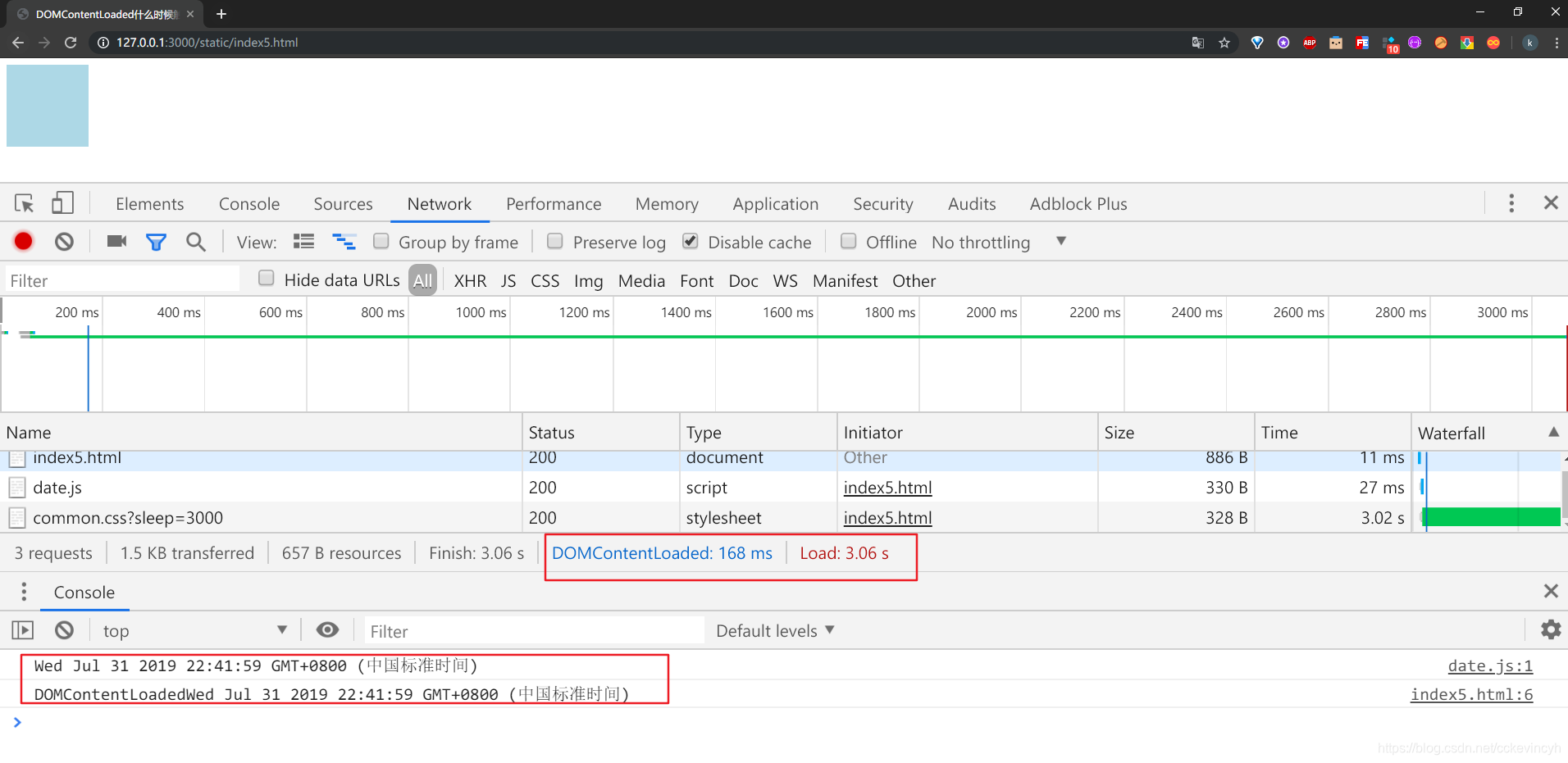Switch to large request rows view

pyautogui.click(x=304, y=242)
